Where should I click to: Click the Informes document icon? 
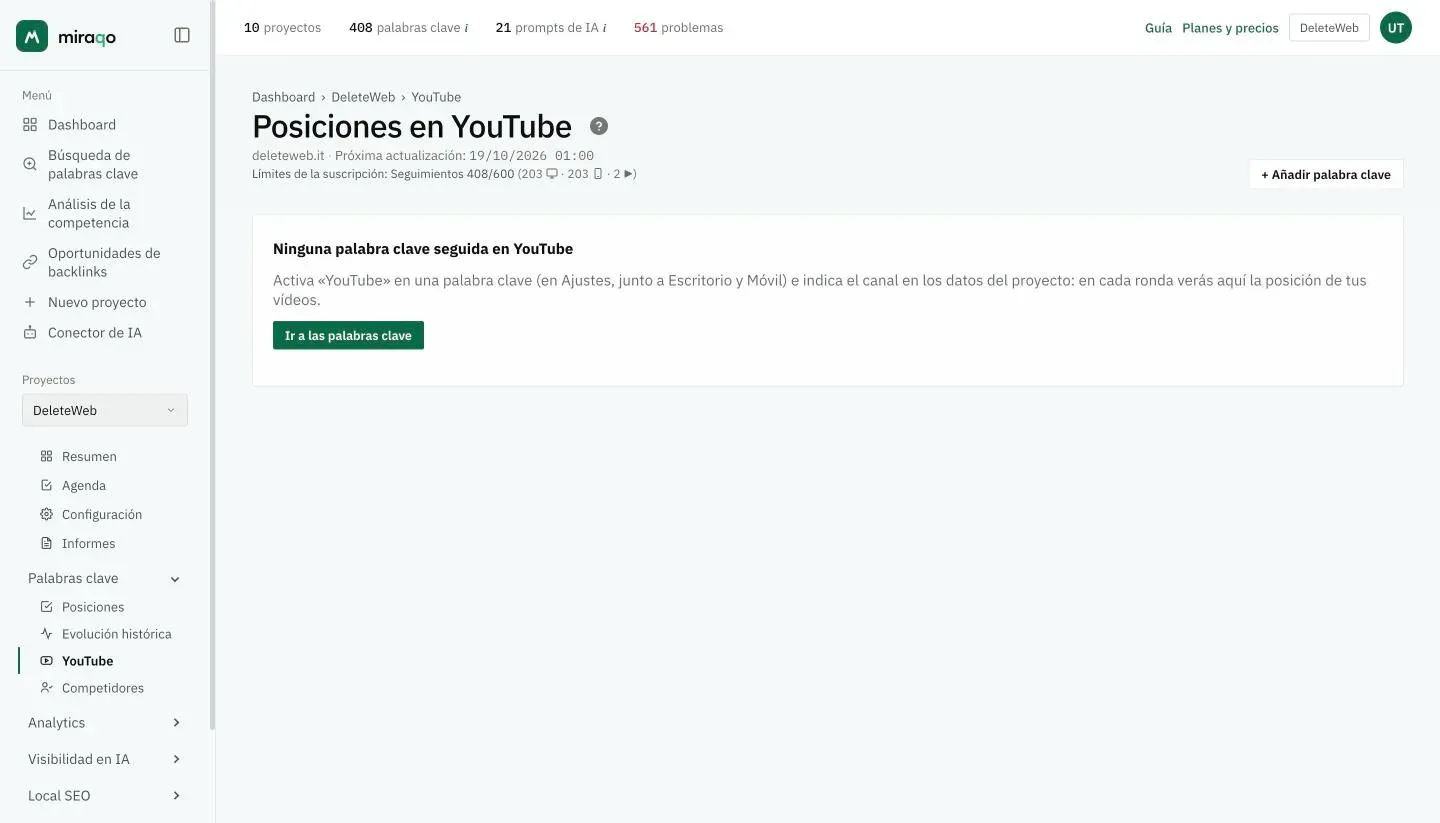click(x=46, y=543)
